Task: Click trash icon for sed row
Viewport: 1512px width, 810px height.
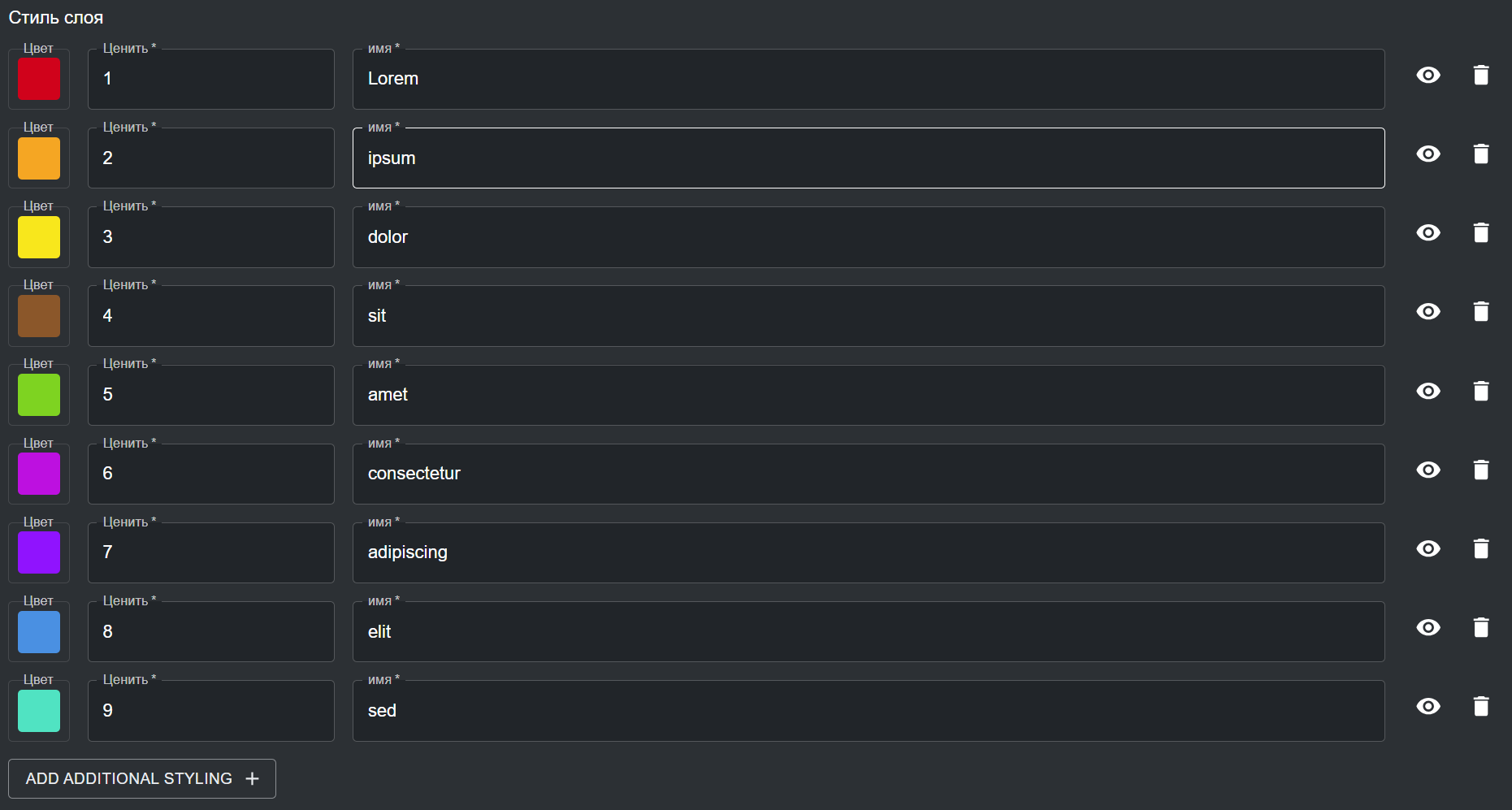Action: click(x=1481, y=707)
